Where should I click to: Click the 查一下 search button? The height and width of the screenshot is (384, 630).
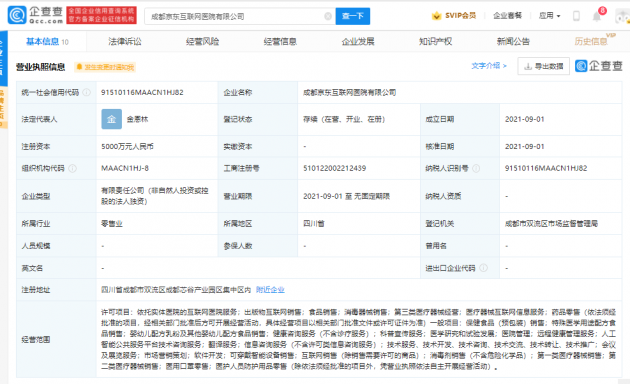[353, 16]
